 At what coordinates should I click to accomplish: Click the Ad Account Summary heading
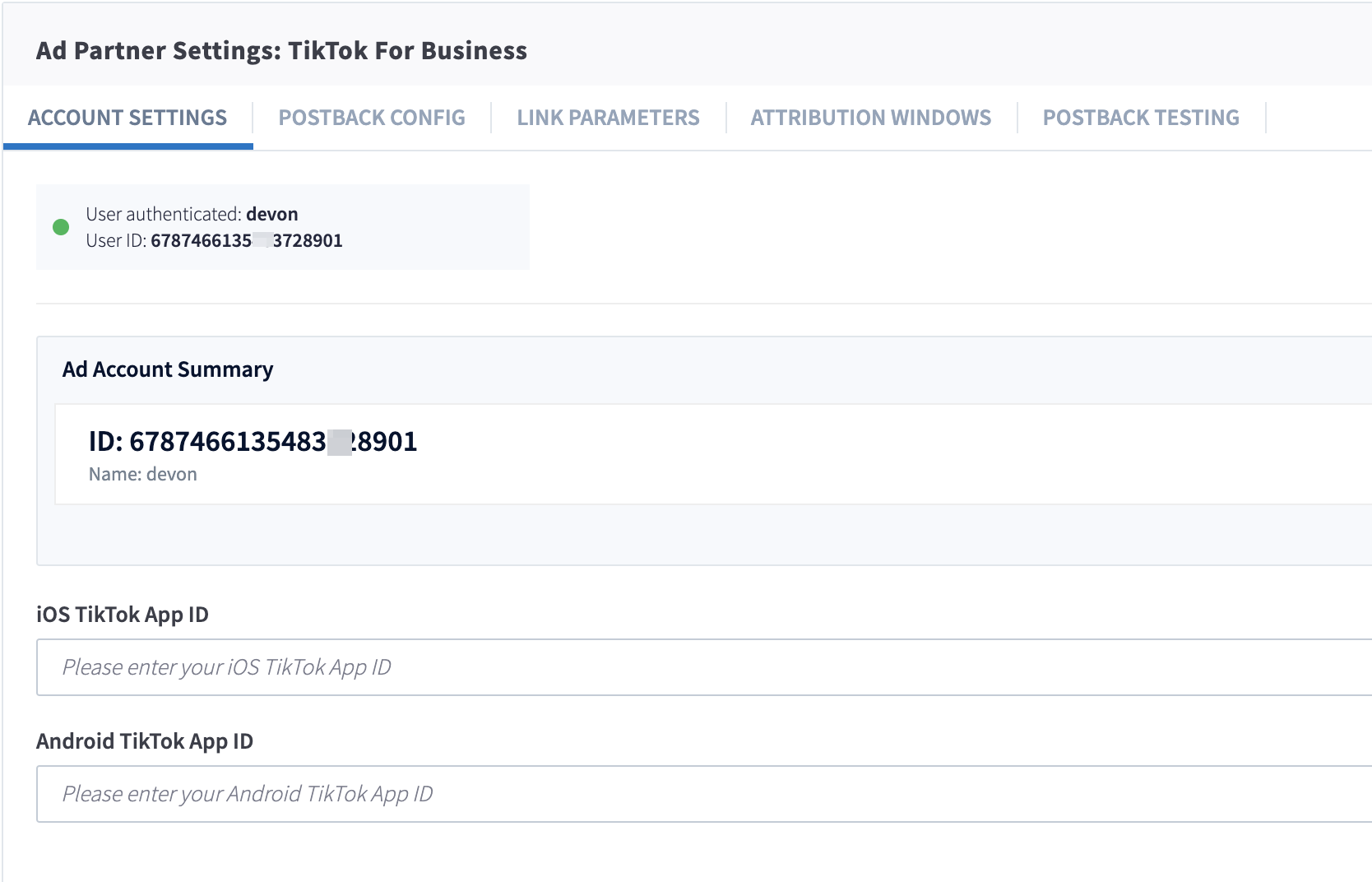(x=168, y=369)
